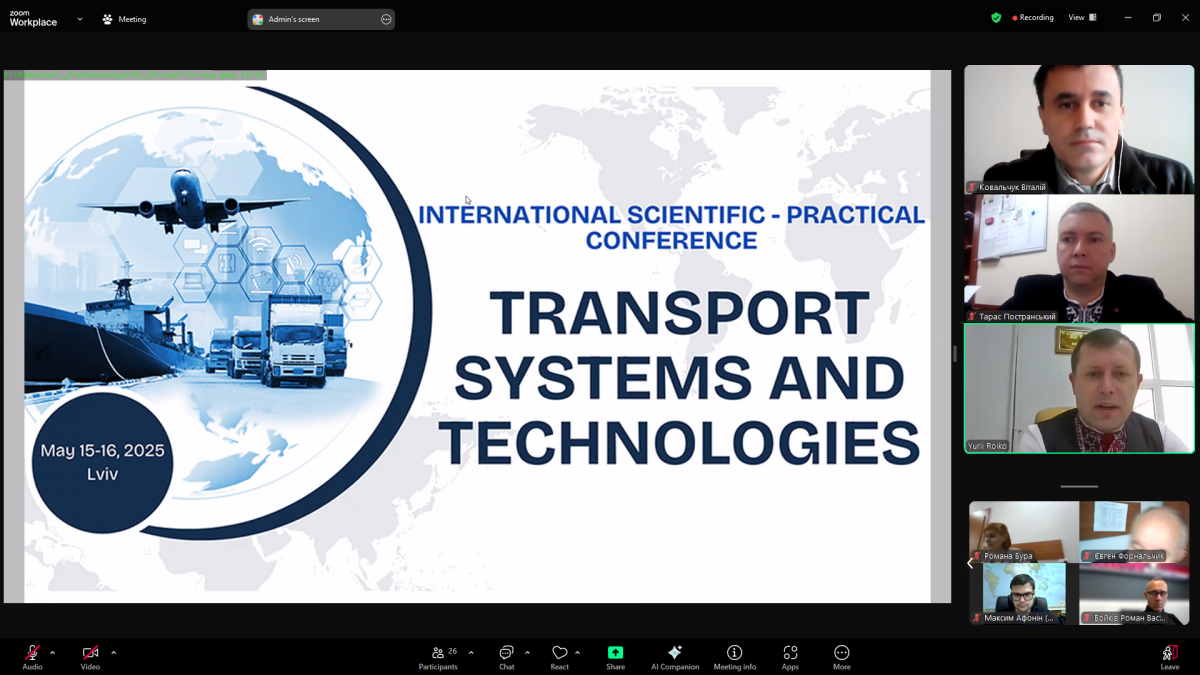Open Admin's screen share options
1200x675 pixels.
(x=386, y=19)
